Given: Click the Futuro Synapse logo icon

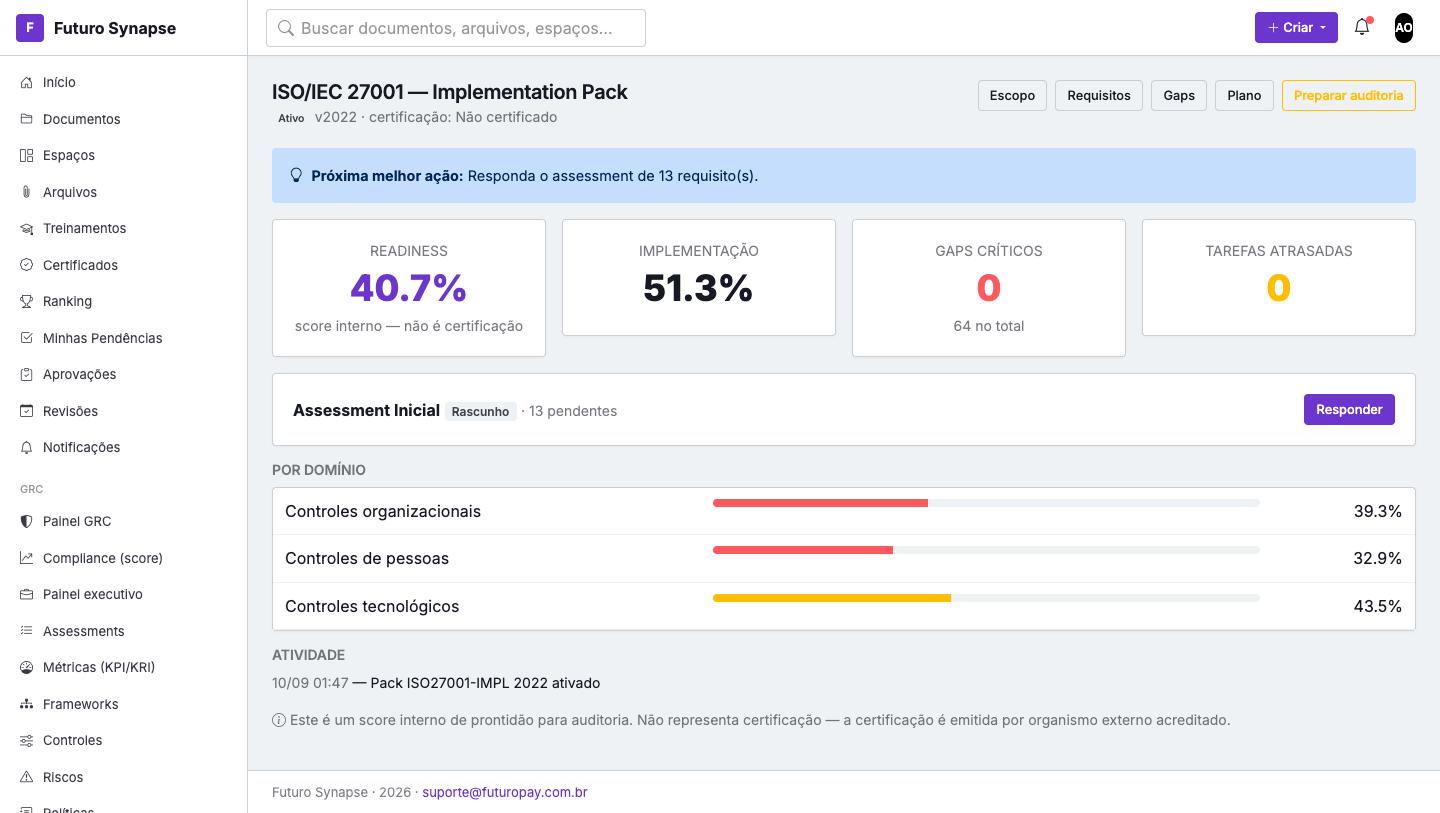Looking at the screenshot, I should point(30,28).
